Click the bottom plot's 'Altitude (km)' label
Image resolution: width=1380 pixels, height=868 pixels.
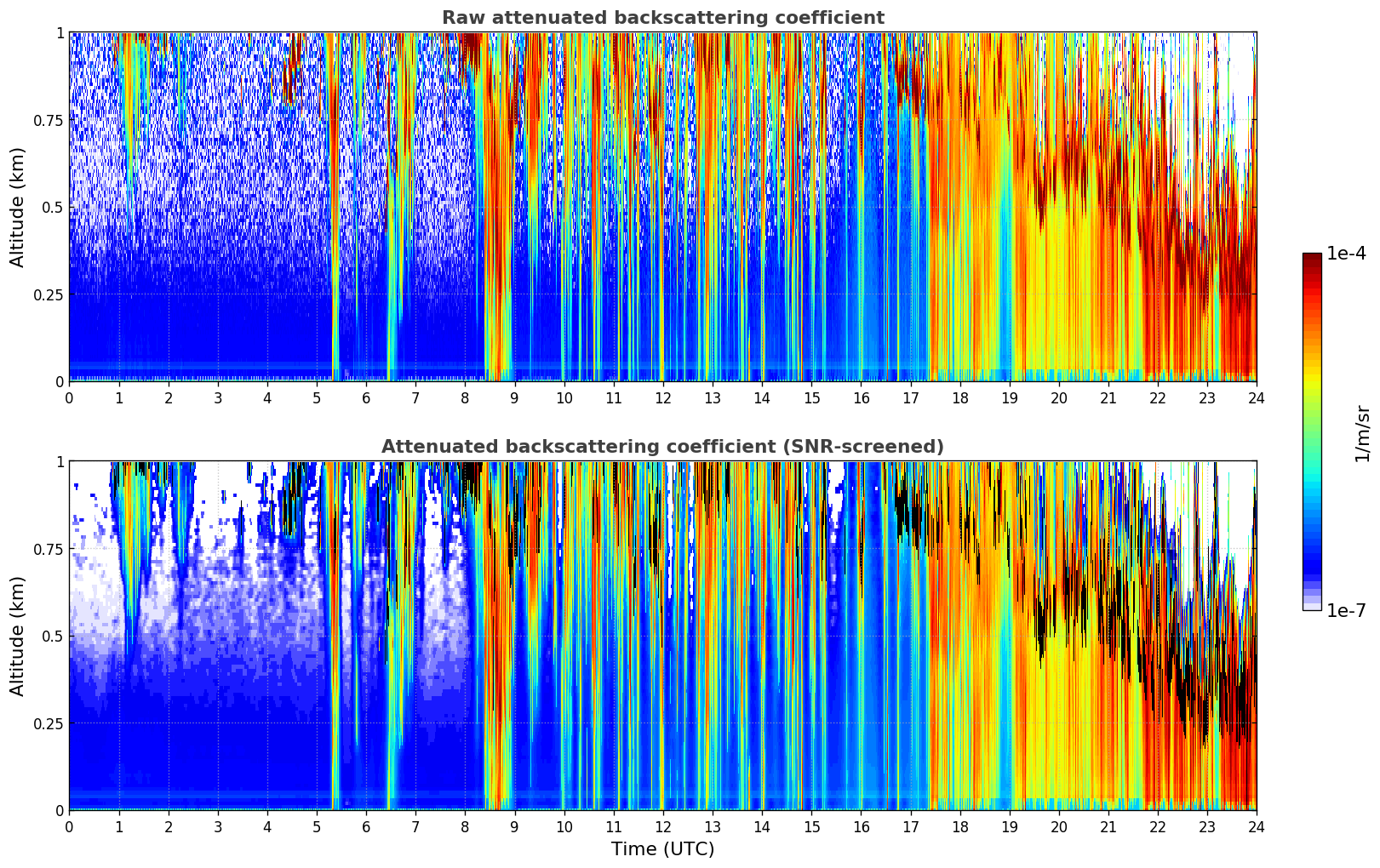click(x=18, y=636)
